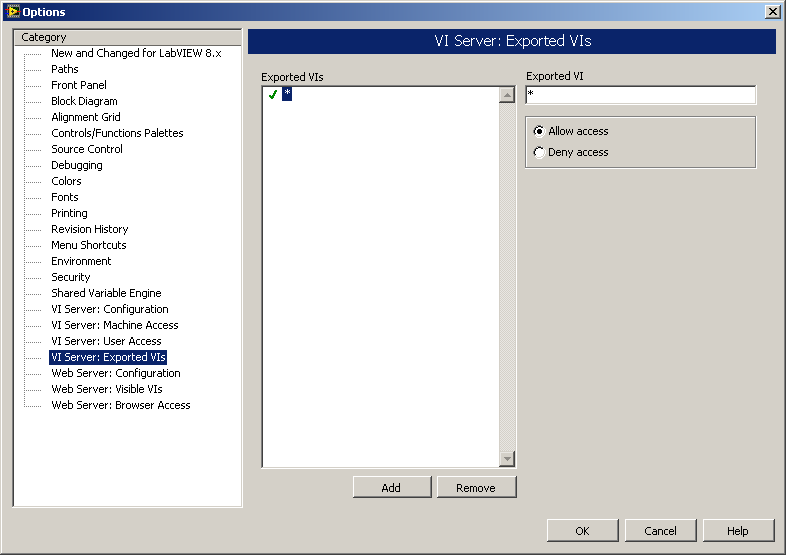Select the Printing category

tap(69, 214)
